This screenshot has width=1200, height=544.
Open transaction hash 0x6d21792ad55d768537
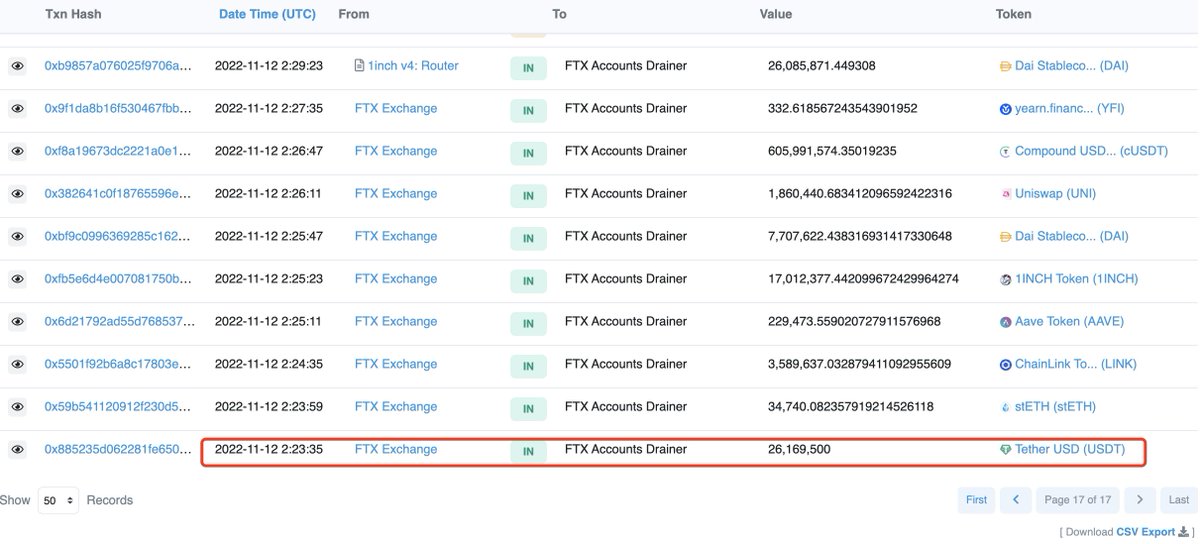[x=117, y=321]
